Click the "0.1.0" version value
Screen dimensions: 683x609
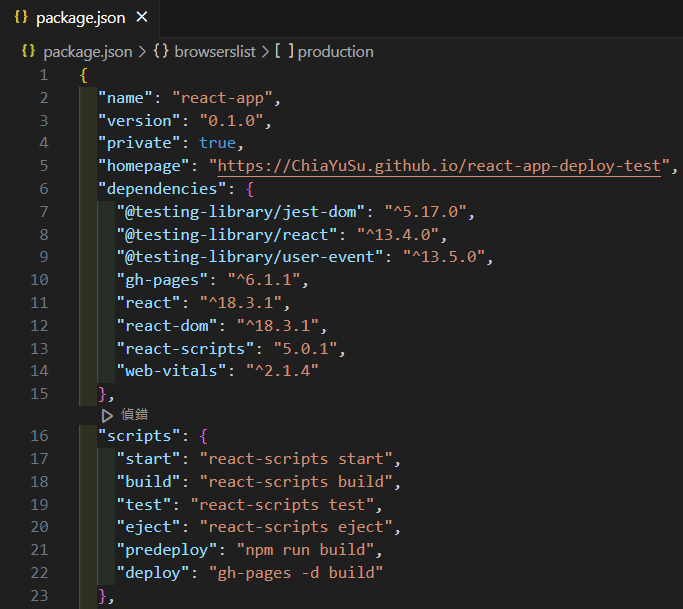231,121
